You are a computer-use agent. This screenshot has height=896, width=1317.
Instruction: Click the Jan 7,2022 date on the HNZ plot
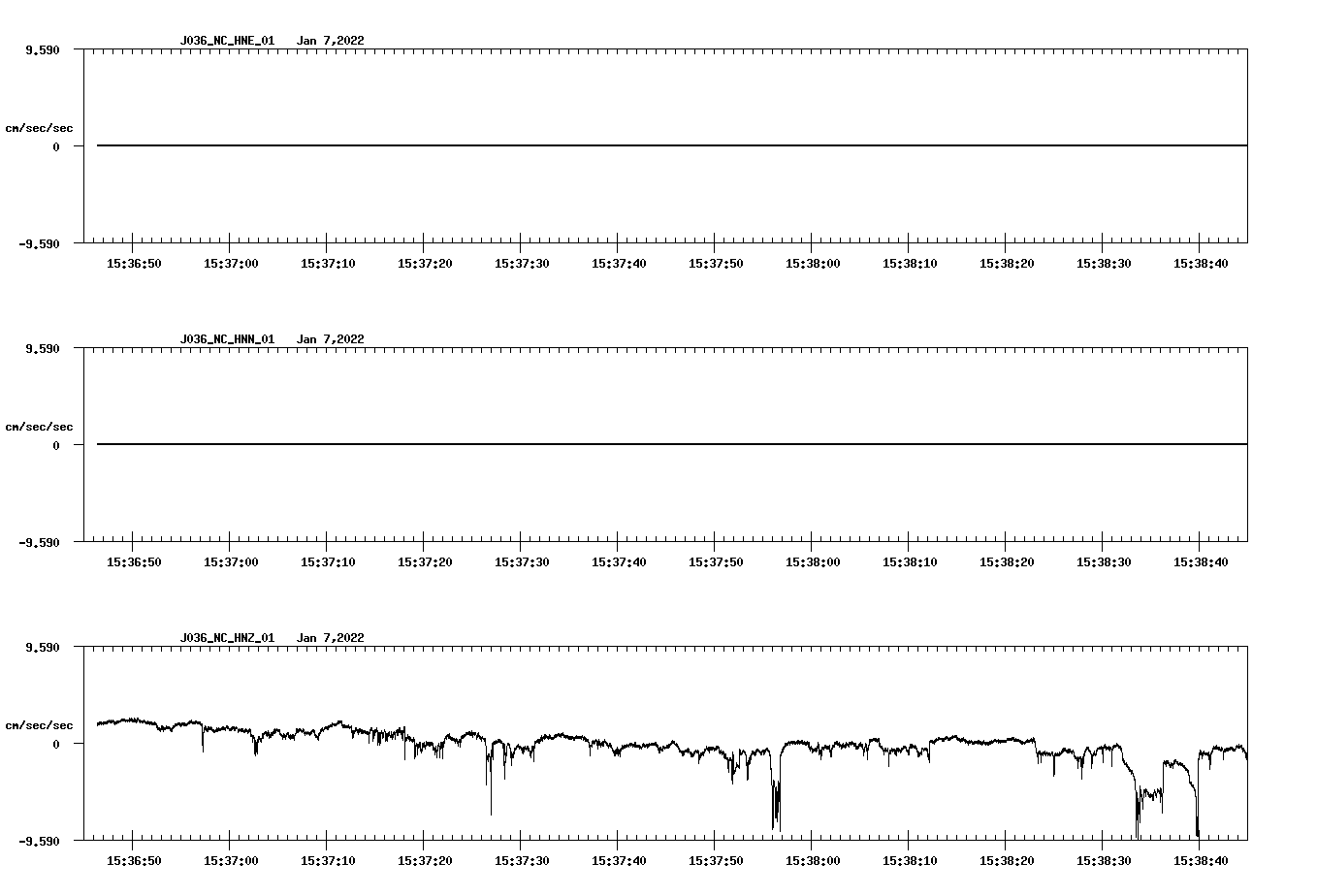pyautogui.click(x=331, y=638)
